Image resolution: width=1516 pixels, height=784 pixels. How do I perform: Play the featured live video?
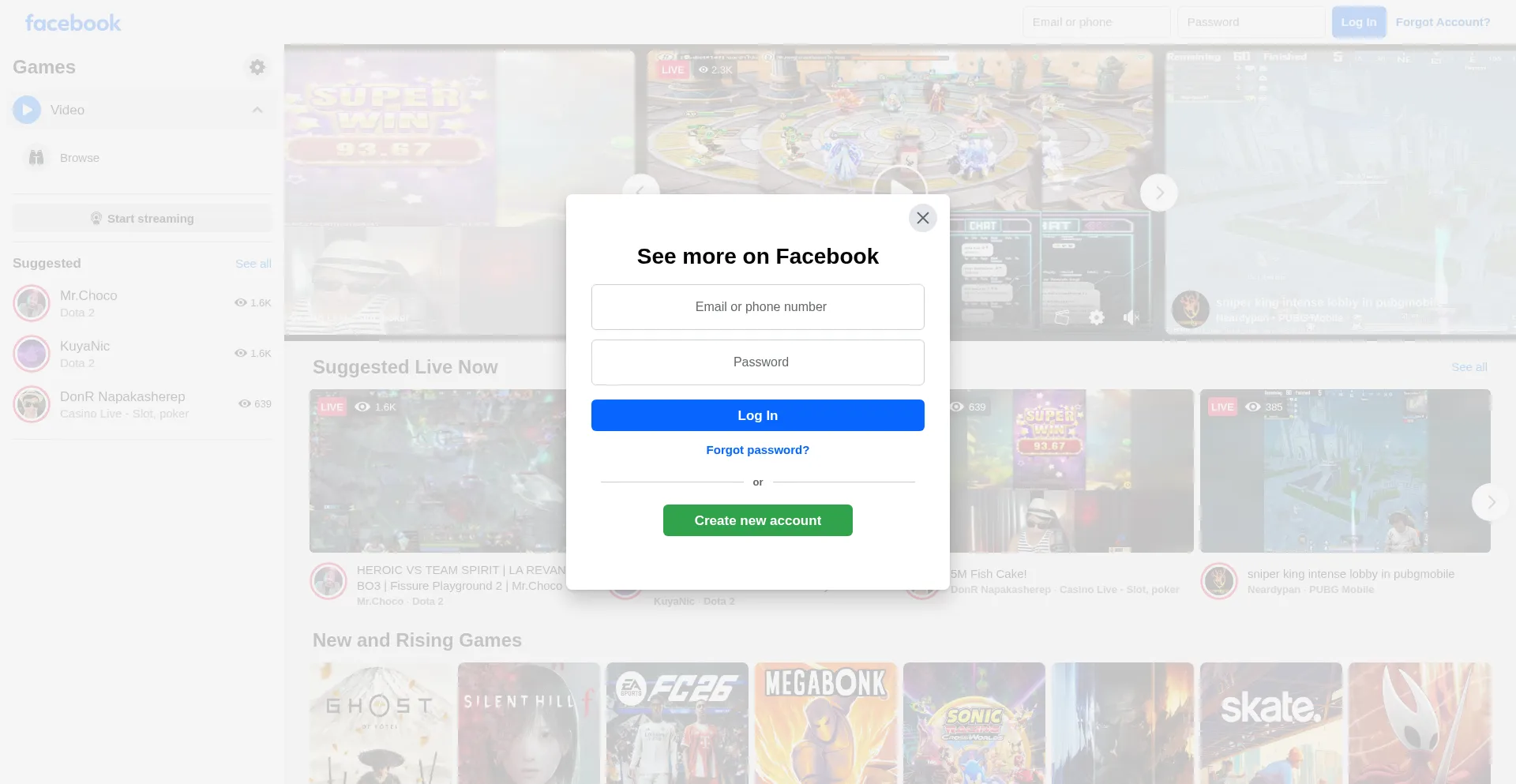pyautogui.click(x=899, y=190)
